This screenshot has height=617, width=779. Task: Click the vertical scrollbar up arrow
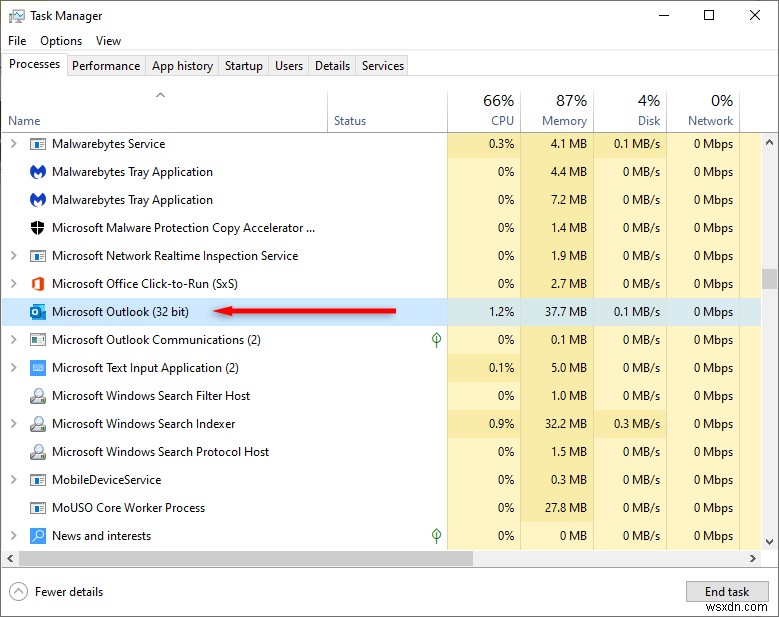(x=769, y=142)
